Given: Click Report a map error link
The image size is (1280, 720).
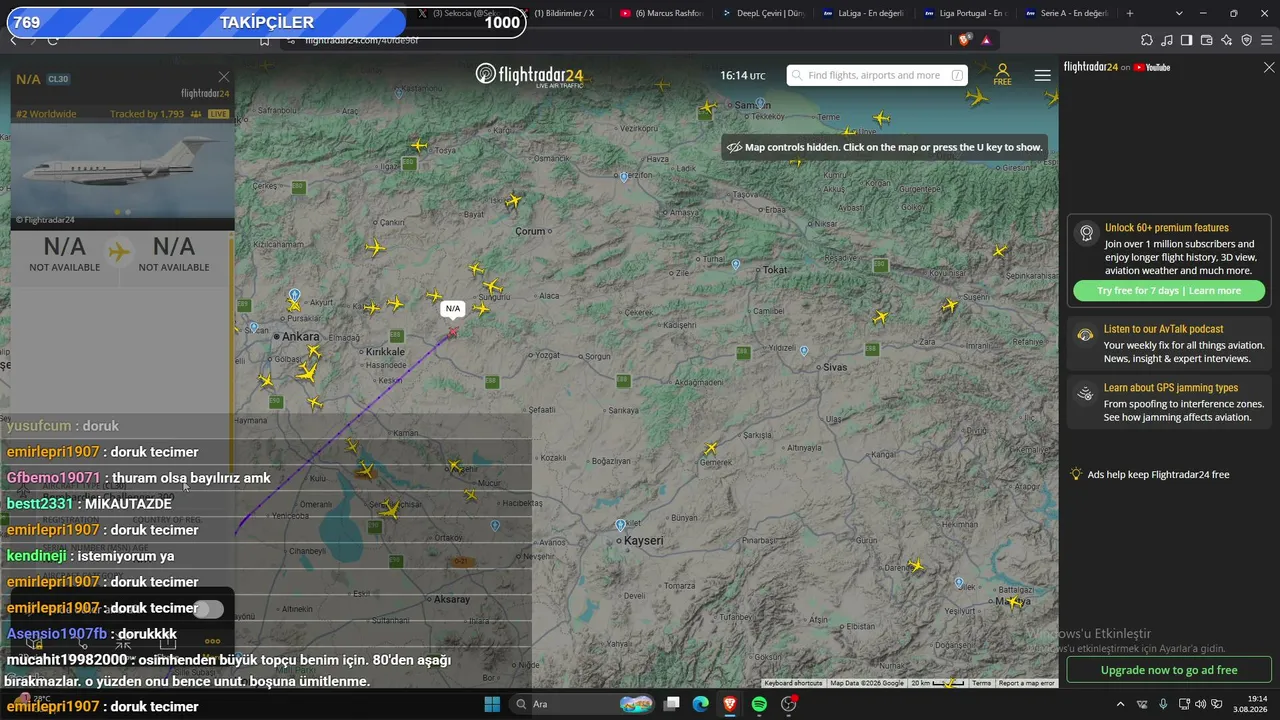Looking at the screenshot, I should pyautogui.click(x=1027, y=683).
